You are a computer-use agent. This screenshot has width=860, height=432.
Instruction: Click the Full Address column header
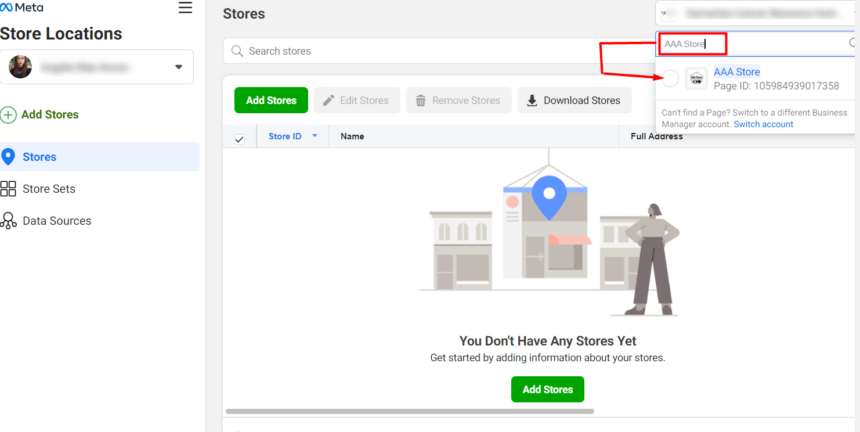tap(657, 136)
